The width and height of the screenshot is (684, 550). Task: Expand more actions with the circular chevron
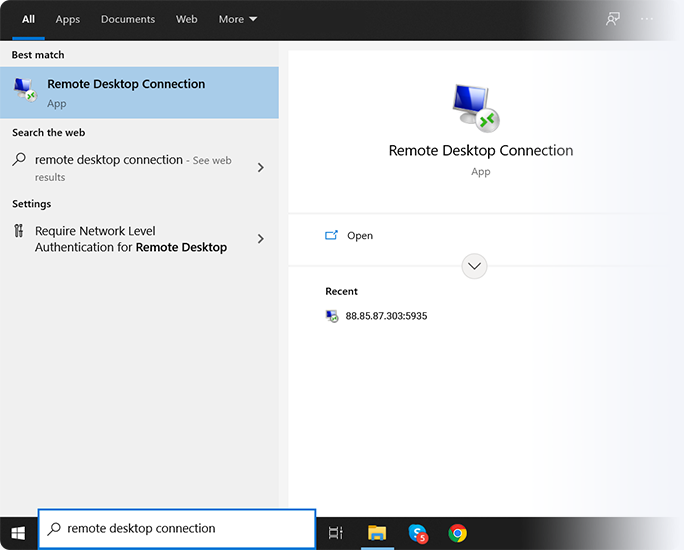[474, 266]
